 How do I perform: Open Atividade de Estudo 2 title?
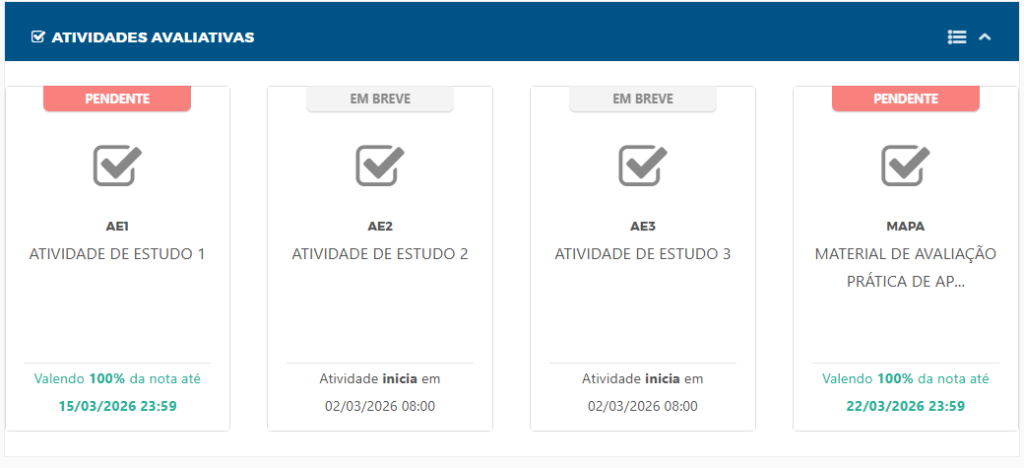380,254
